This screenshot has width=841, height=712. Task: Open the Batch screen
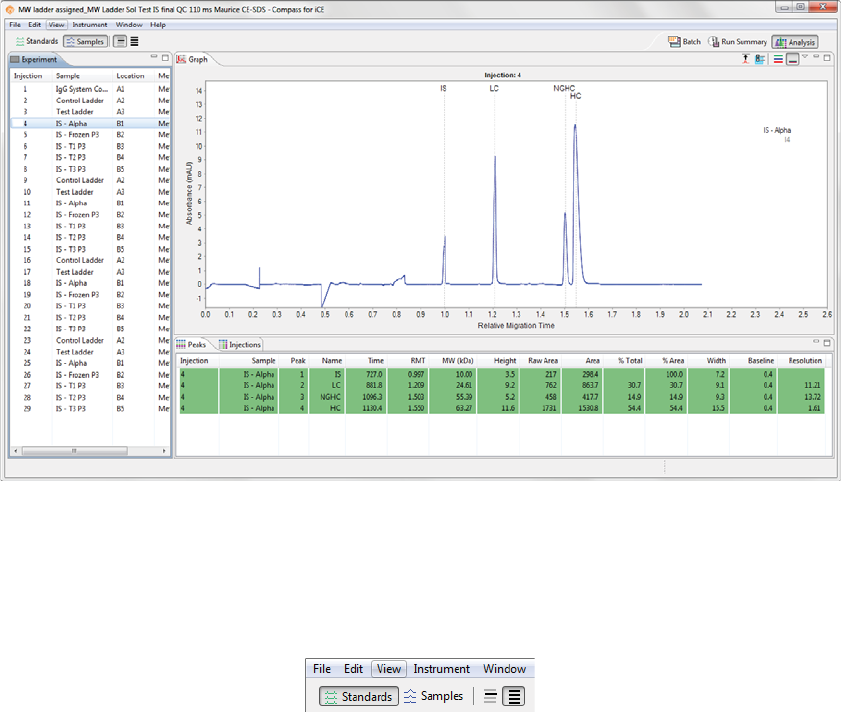(685, 42)
